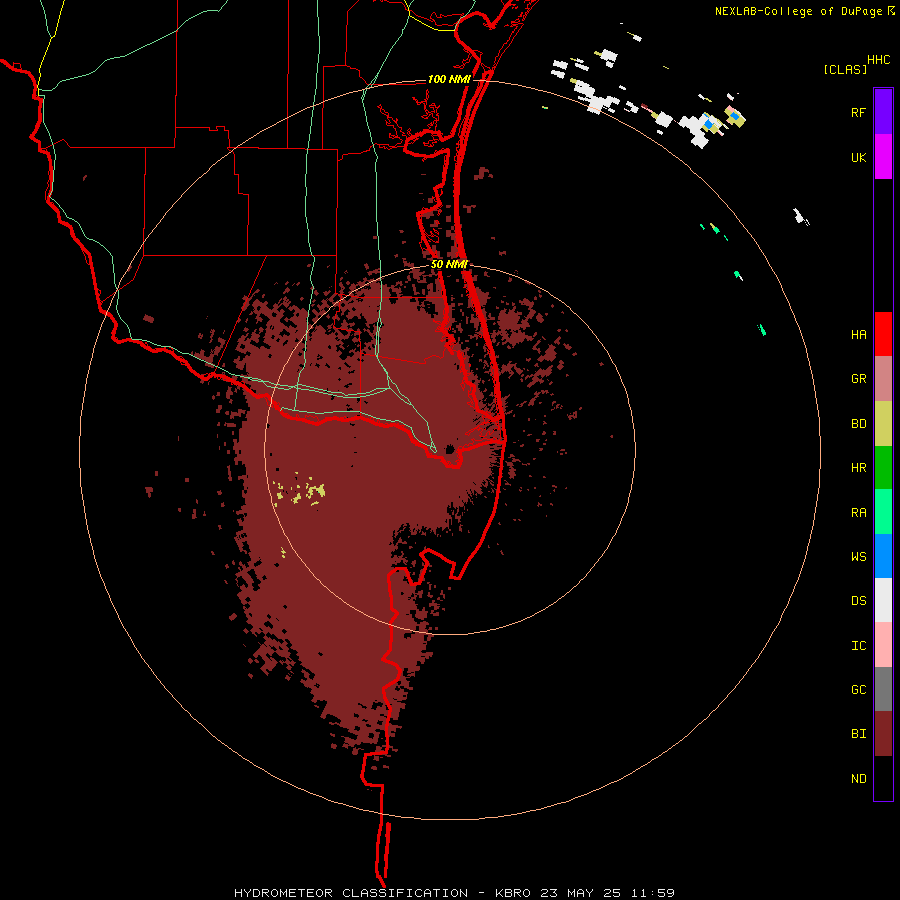Click the WS legend label

click(858, 557)
